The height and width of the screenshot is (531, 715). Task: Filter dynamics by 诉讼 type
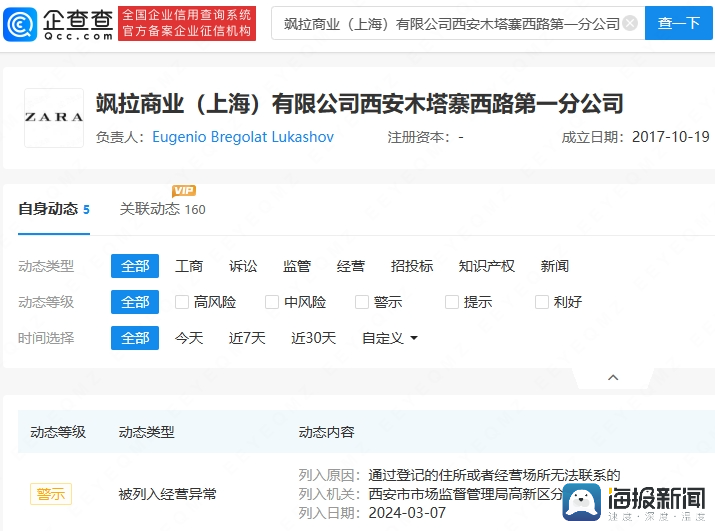[243, 266]
